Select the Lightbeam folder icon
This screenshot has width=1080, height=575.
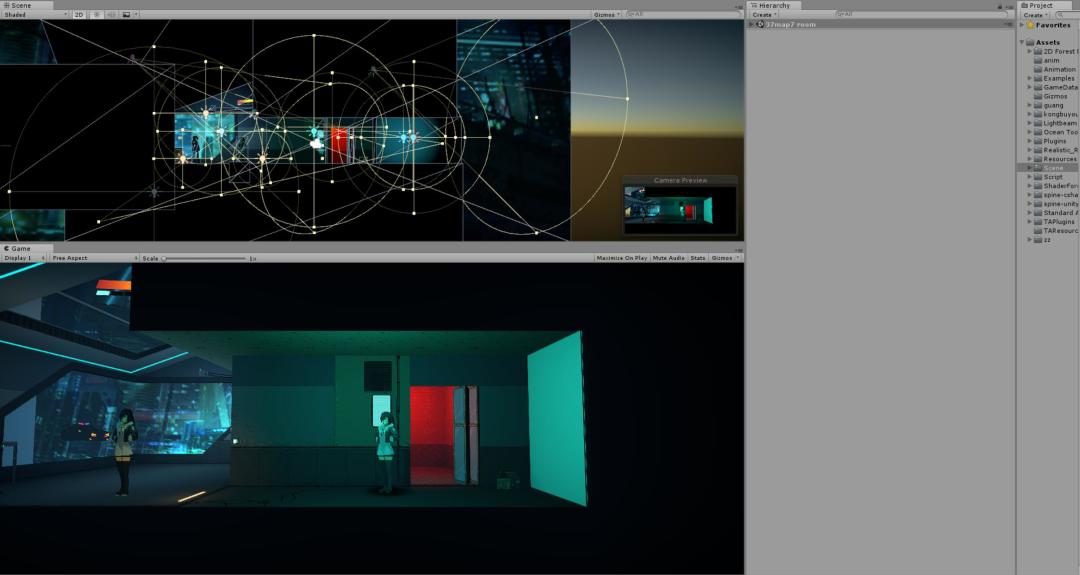(x=1038, y=123)
